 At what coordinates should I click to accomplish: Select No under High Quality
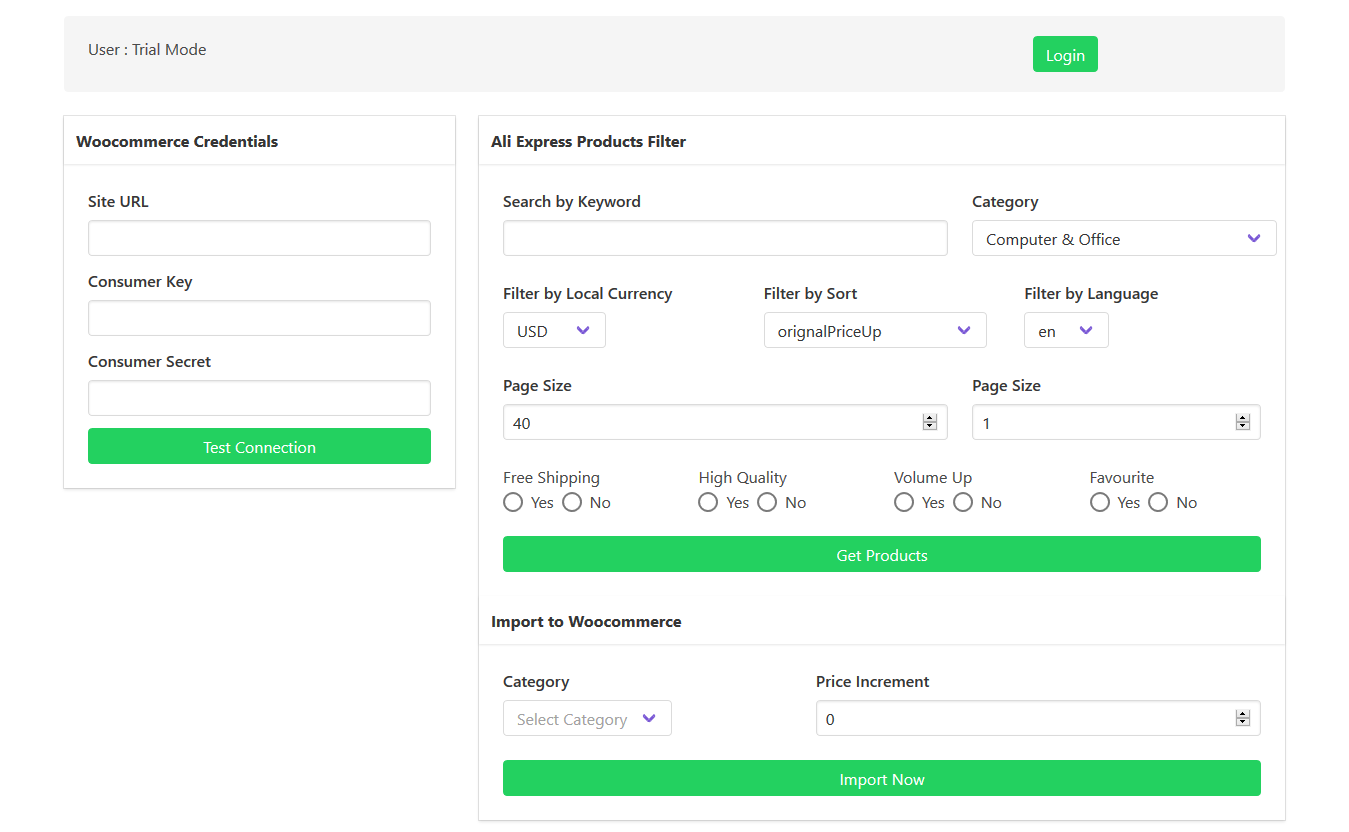tap(767, 502)
